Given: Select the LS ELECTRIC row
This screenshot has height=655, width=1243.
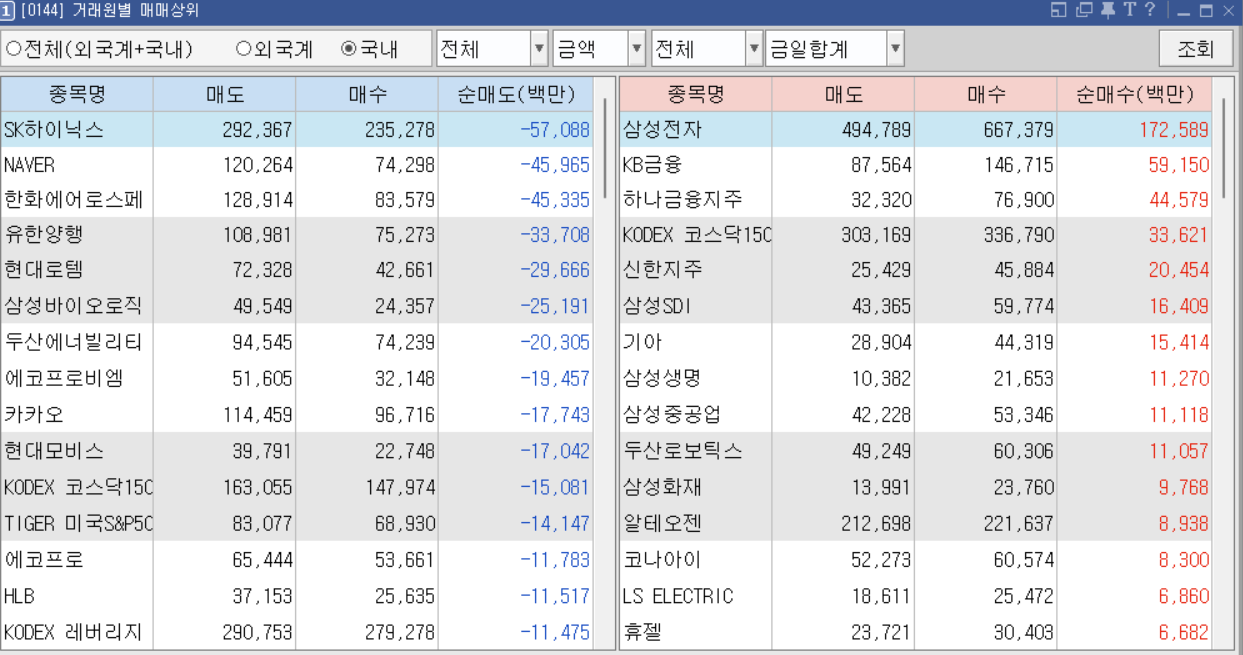Looking at the screenshot, I should tap(915, 596).
